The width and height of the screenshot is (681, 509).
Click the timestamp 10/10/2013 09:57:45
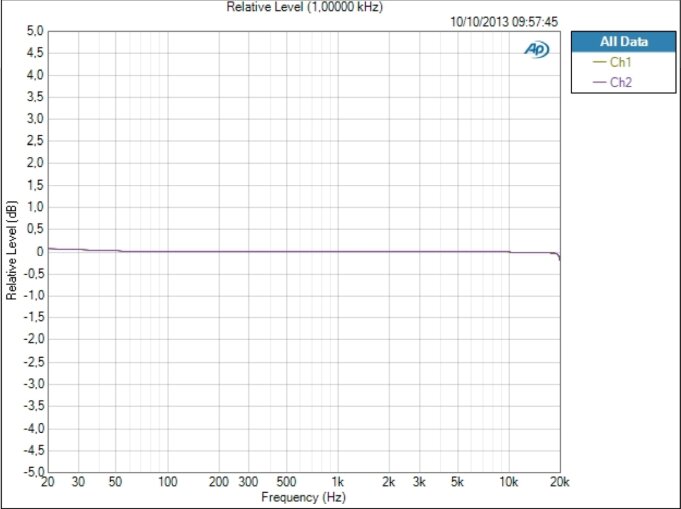504,22
